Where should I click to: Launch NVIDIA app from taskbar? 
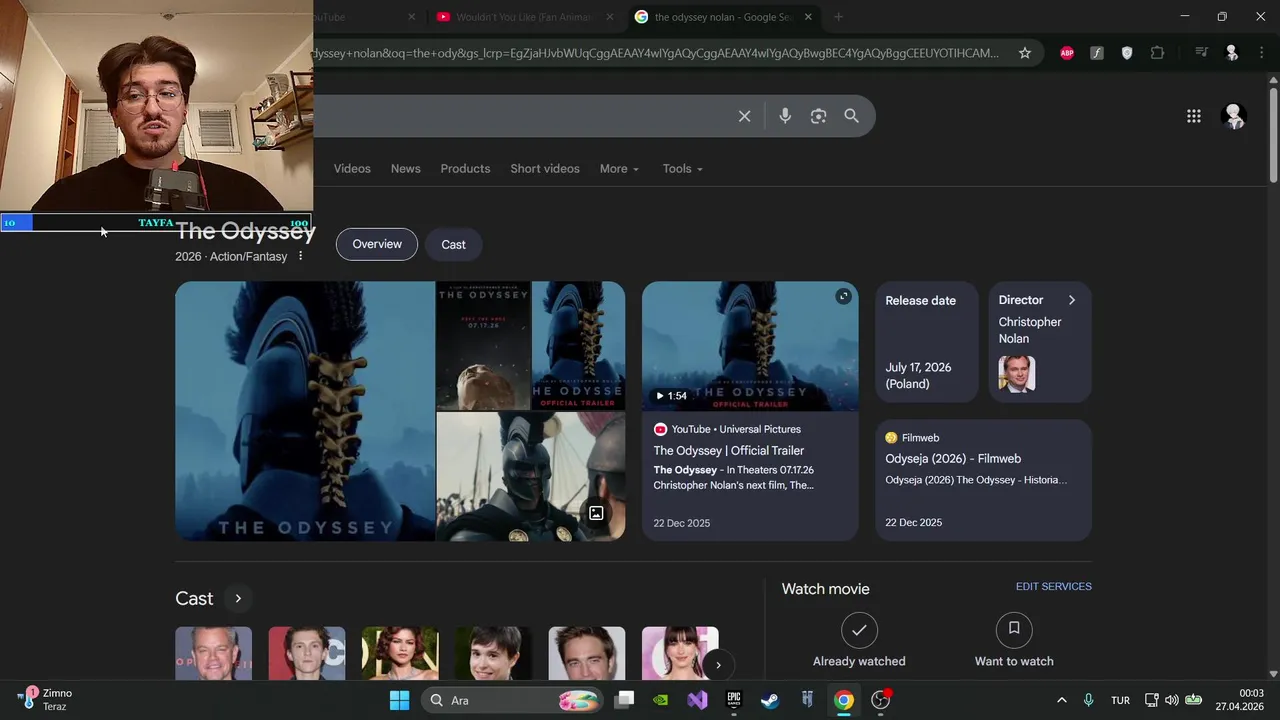pyautogui.click(x=660, y=700)
